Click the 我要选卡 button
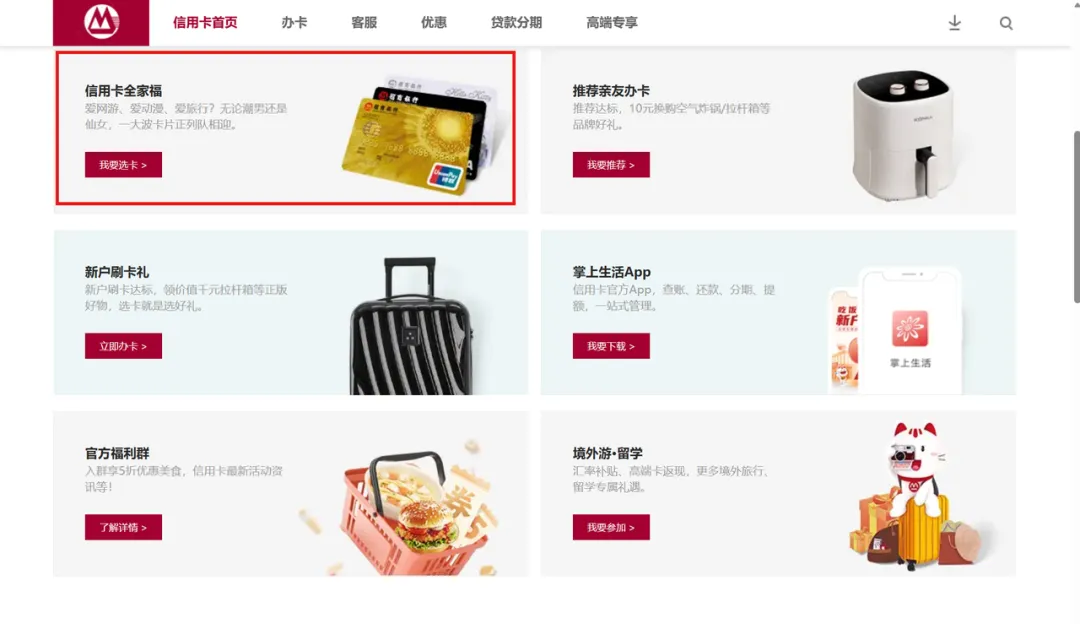This screenshot has width=1080, height=624. pyautogui.click(x=123, y=165)
